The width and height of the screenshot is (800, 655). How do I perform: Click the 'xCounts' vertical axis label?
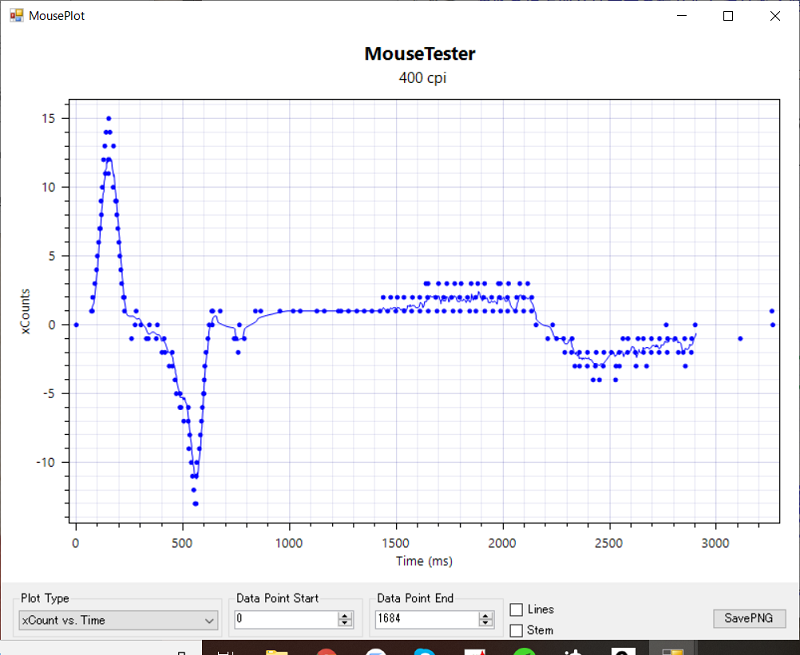tap(26, 311)
